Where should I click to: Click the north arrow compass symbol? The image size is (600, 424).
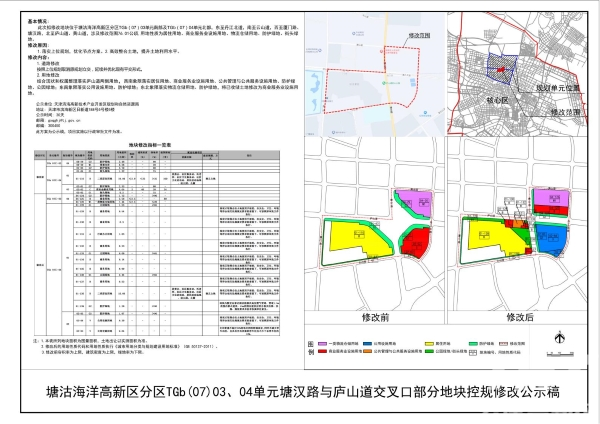coord(560,338)
